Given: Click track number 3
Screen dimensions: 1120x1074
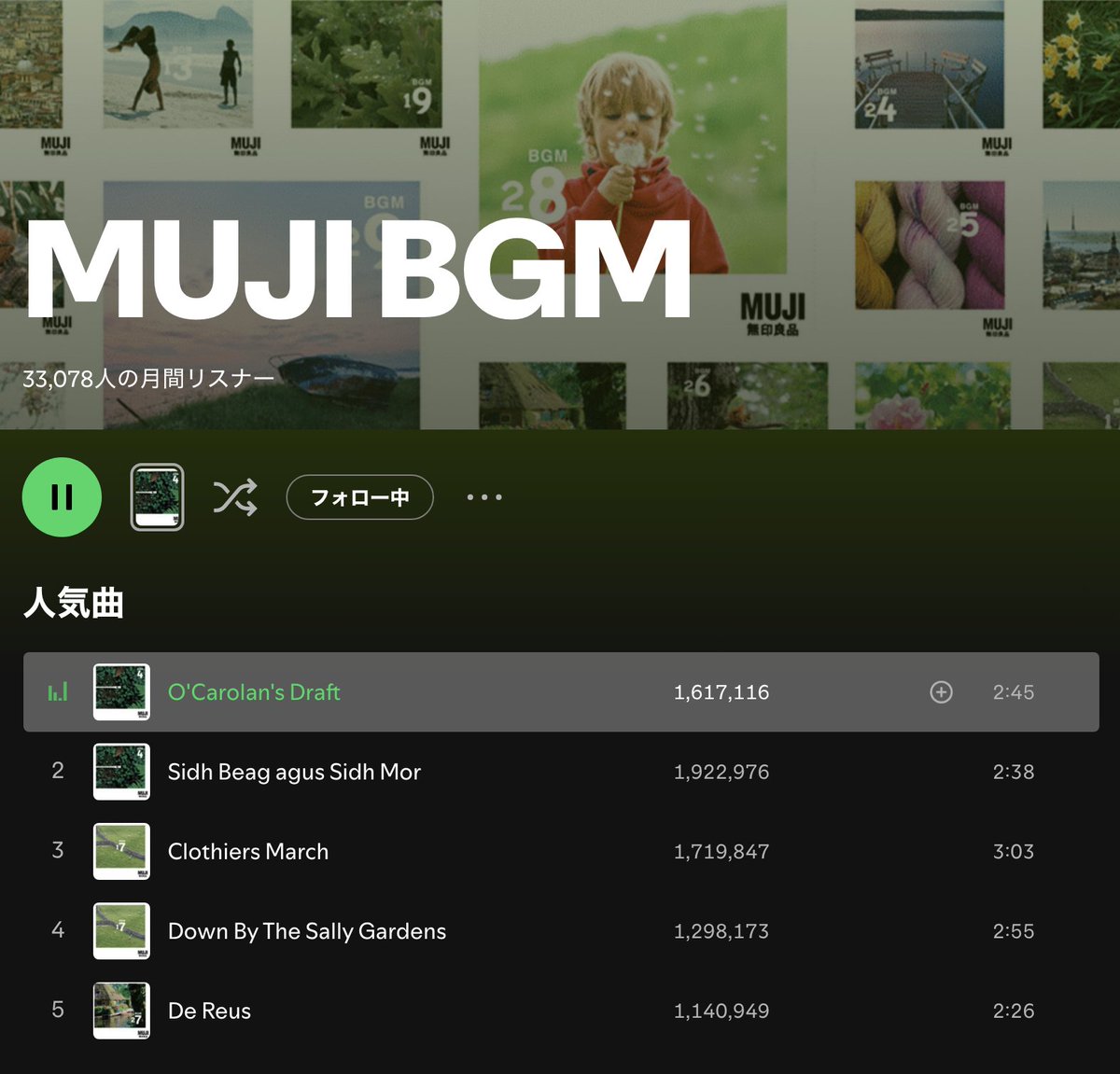Looking at the screenshot, I should coord(58,850).
